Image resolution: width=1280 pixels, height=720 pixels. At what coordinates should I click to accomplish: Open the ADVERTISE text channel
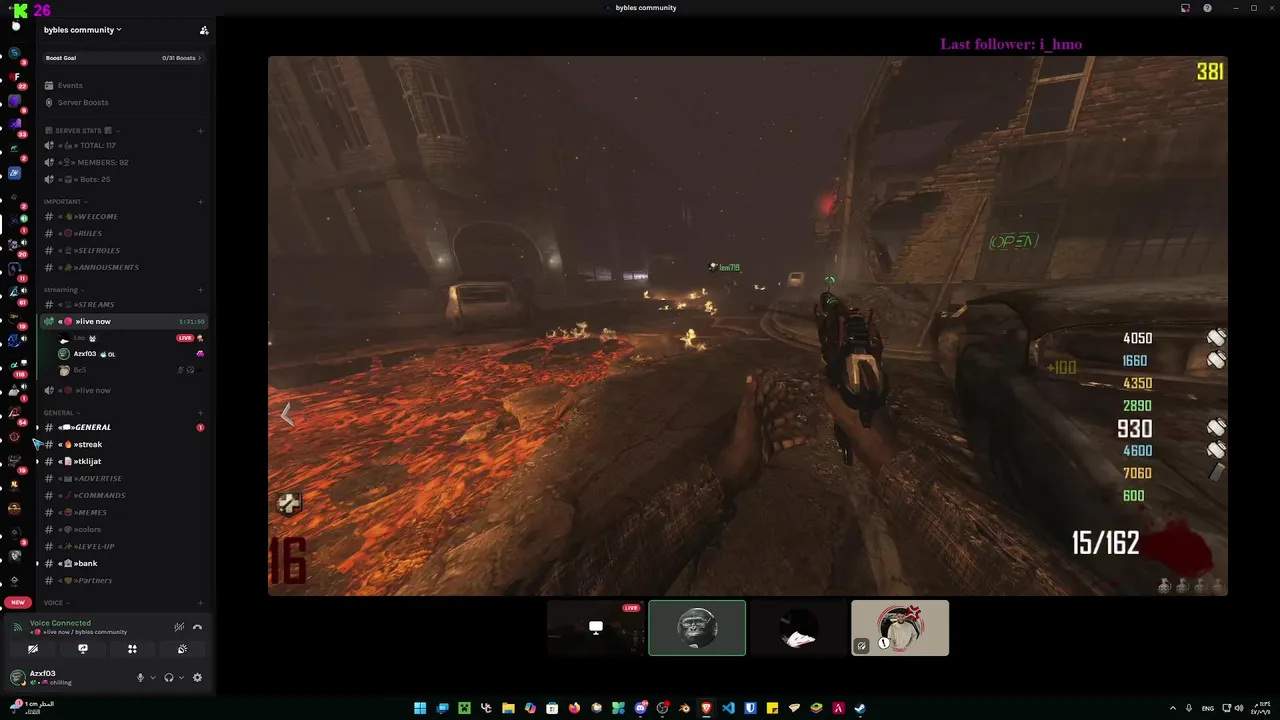124,478
